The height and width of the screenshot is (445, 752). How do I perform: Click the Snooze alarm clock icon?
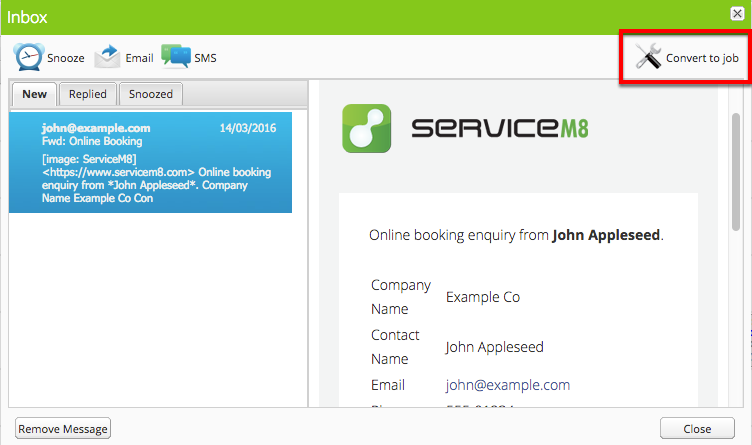29,57
